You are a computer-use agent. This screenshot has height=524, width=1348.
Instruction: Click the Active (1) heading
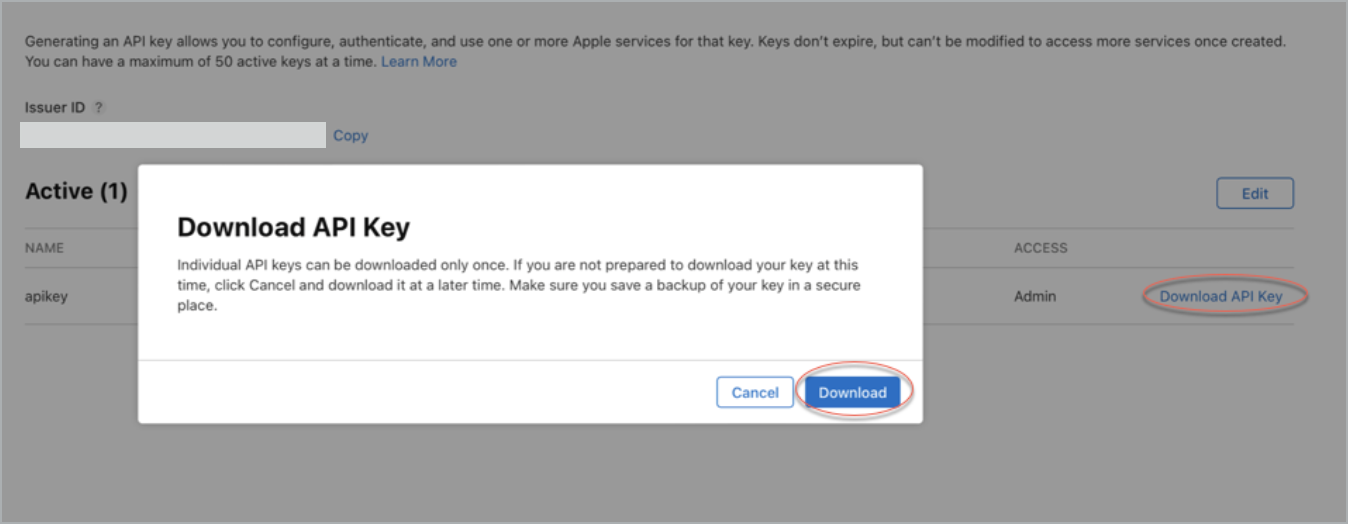click(76, 192)
